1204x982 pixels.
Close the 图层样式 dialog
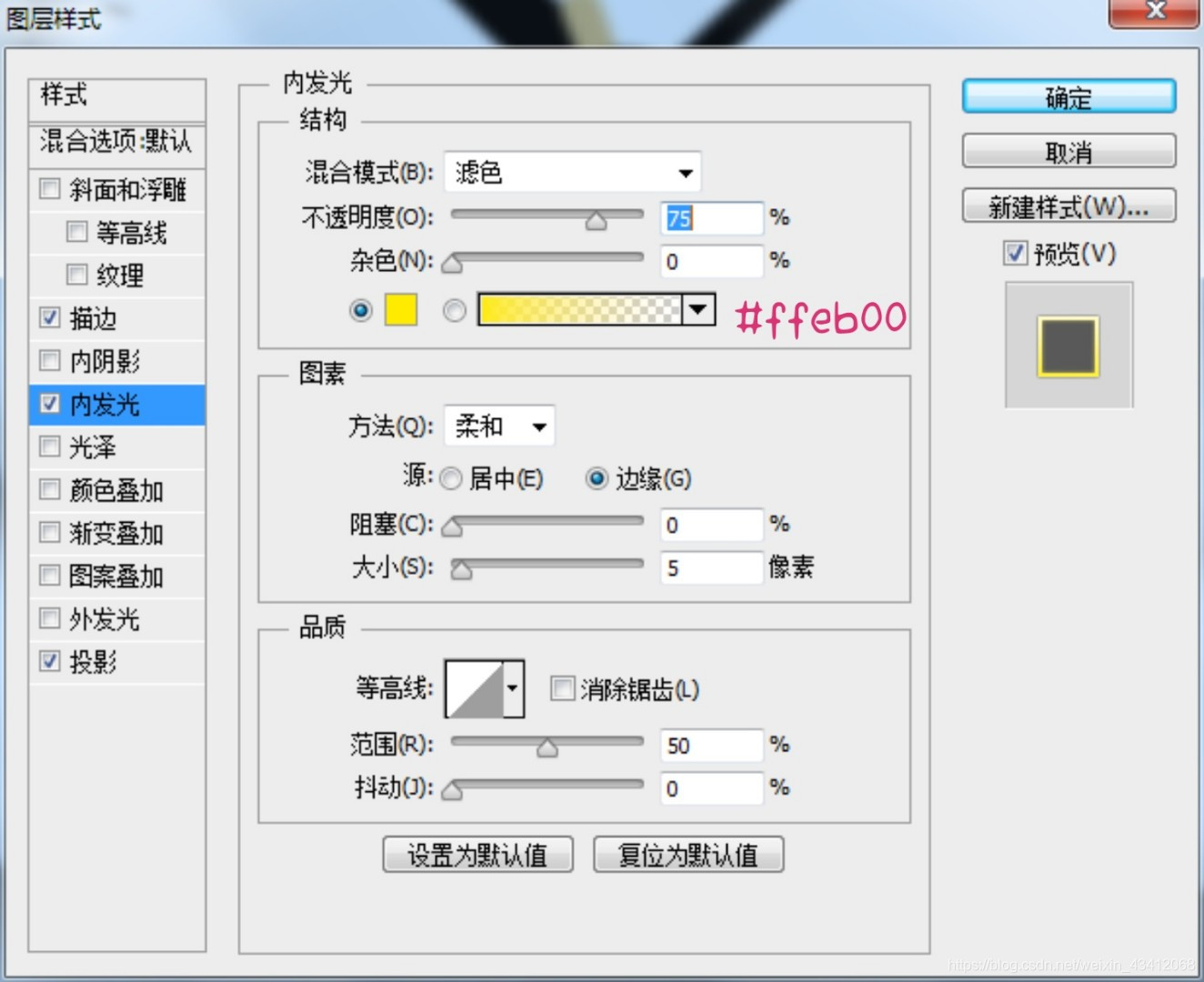pos(1154,12)
